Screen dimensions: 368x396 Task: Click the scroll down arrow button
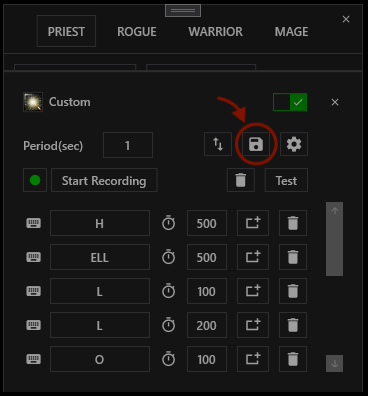point(334,363)
